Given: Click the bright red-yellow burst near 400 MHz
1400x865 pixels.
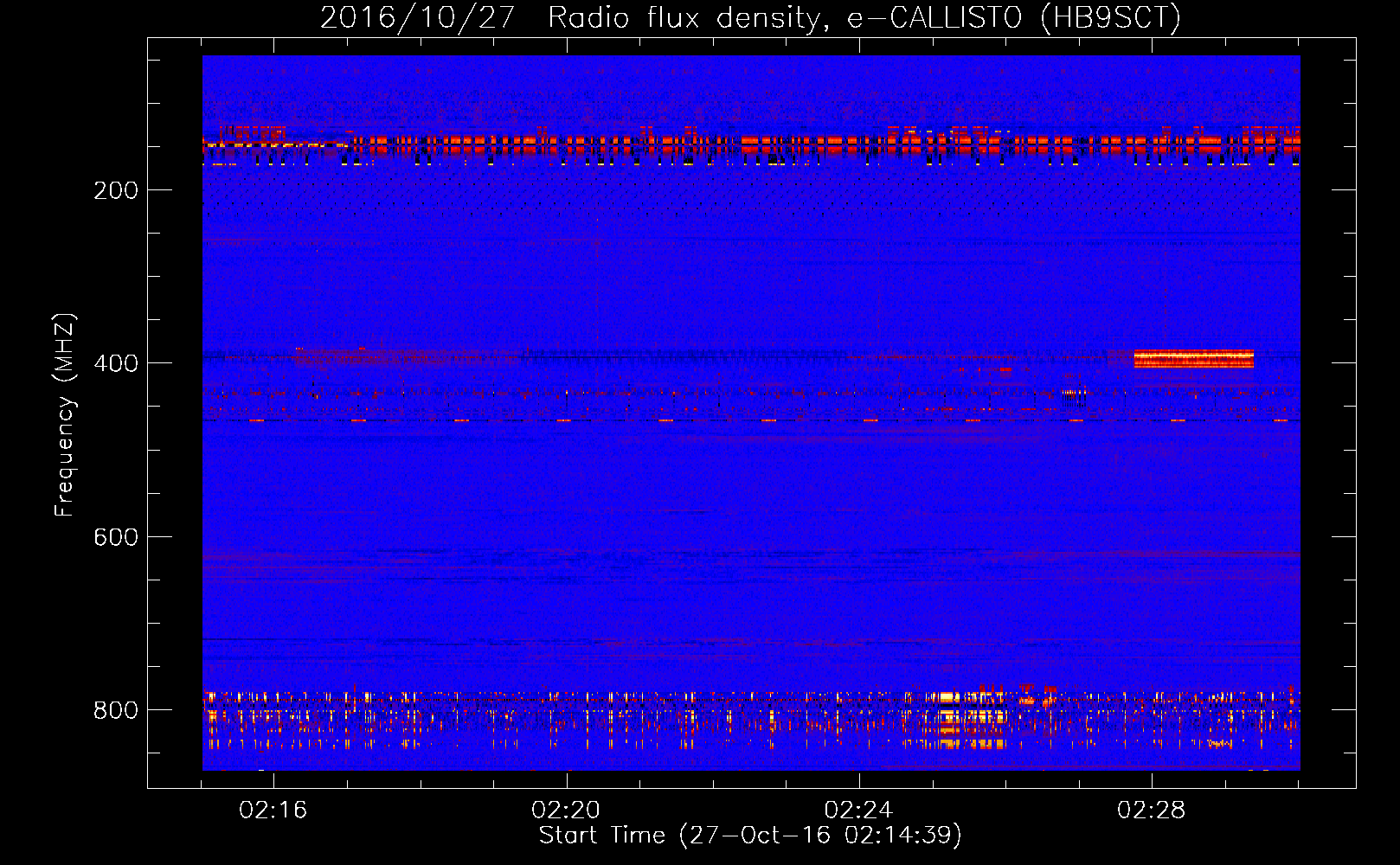Looking at the screenshot, I should (x=1194, y=358).
